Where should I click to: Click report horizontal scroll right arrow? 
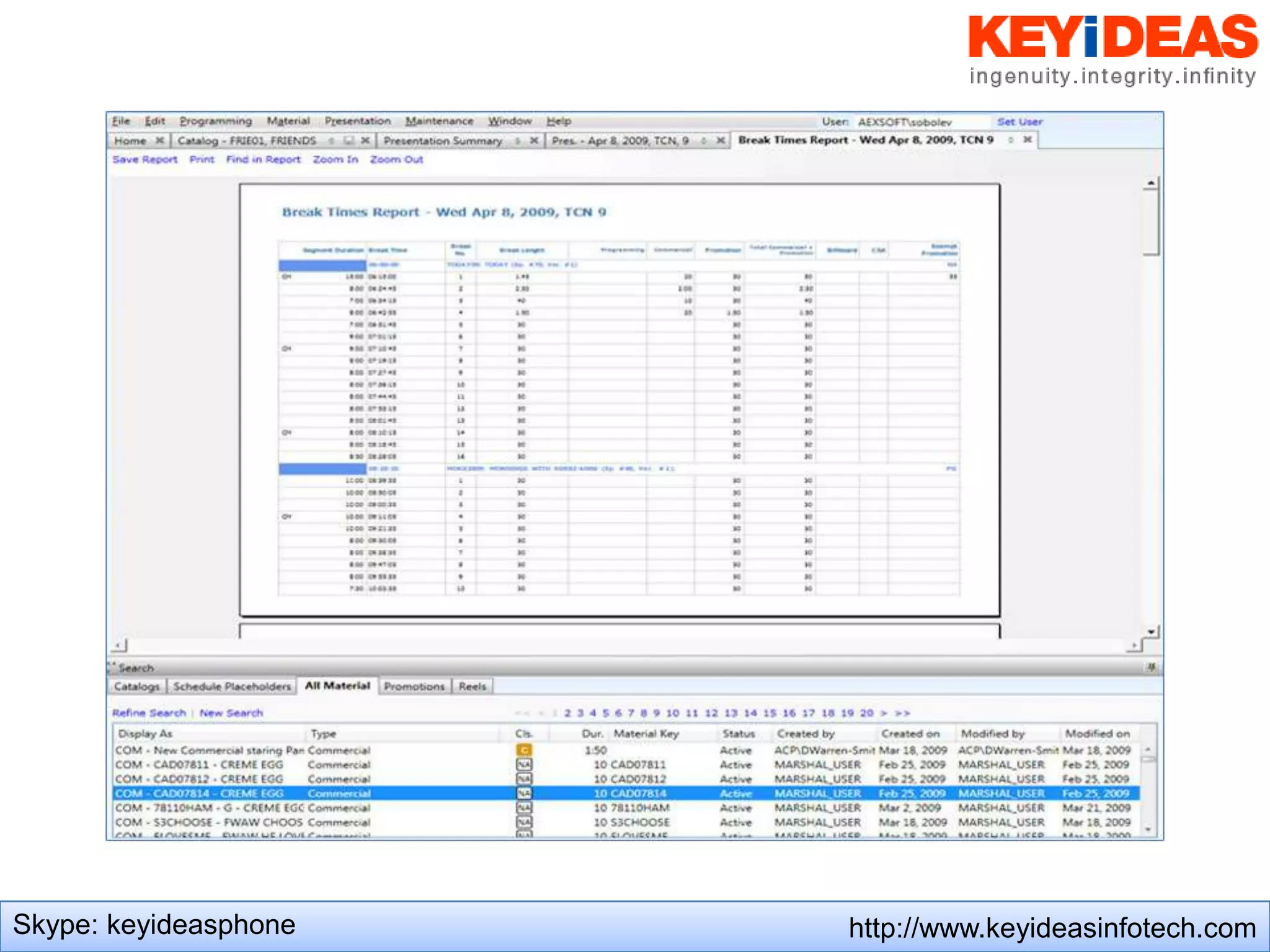pos(1134,646)
